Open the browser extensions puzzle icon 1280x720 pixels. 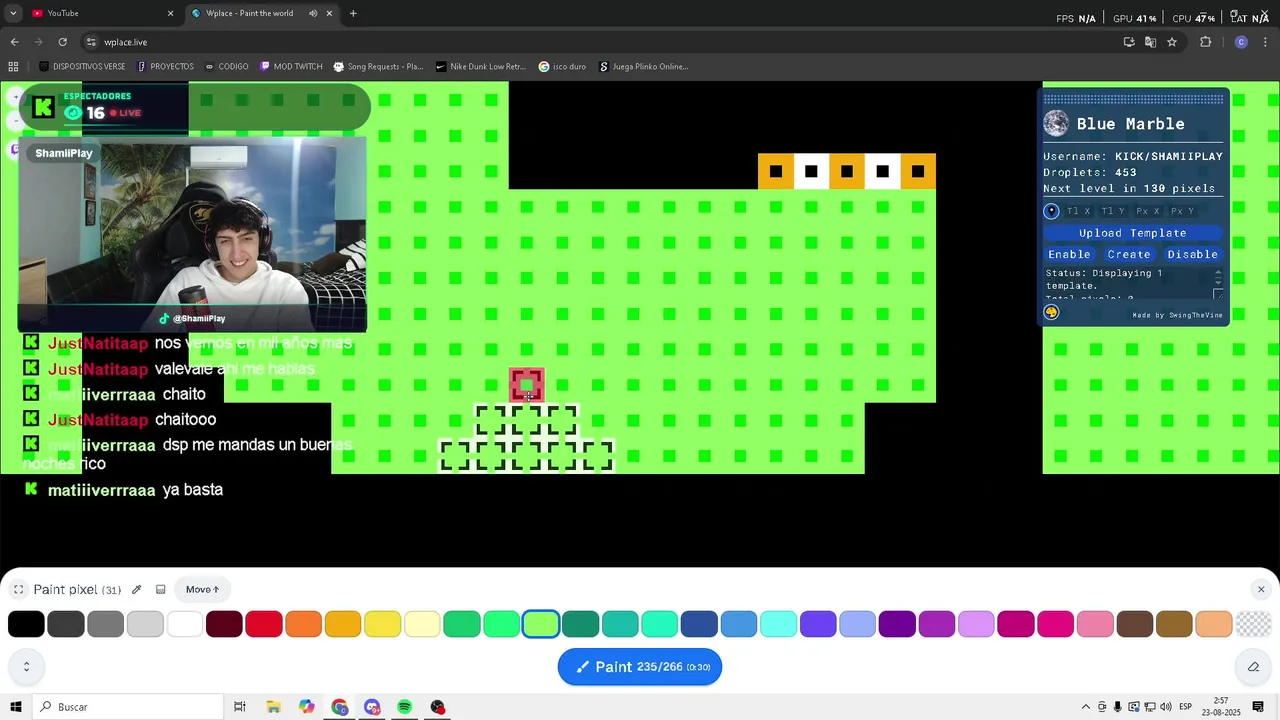coord(1205,42)
